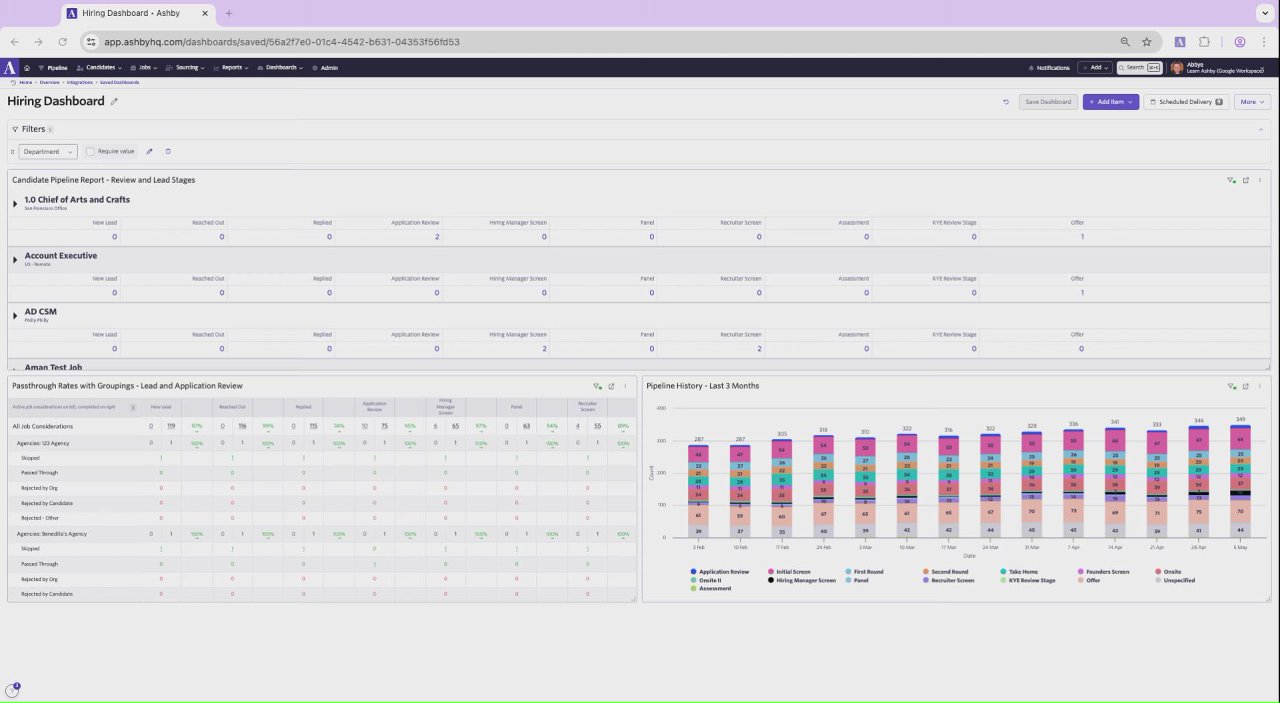This screenshot has height=703, width=1280.
Task: Click the undo/reset icon left of Save Dashboard
Action: tap(1006, 102)
